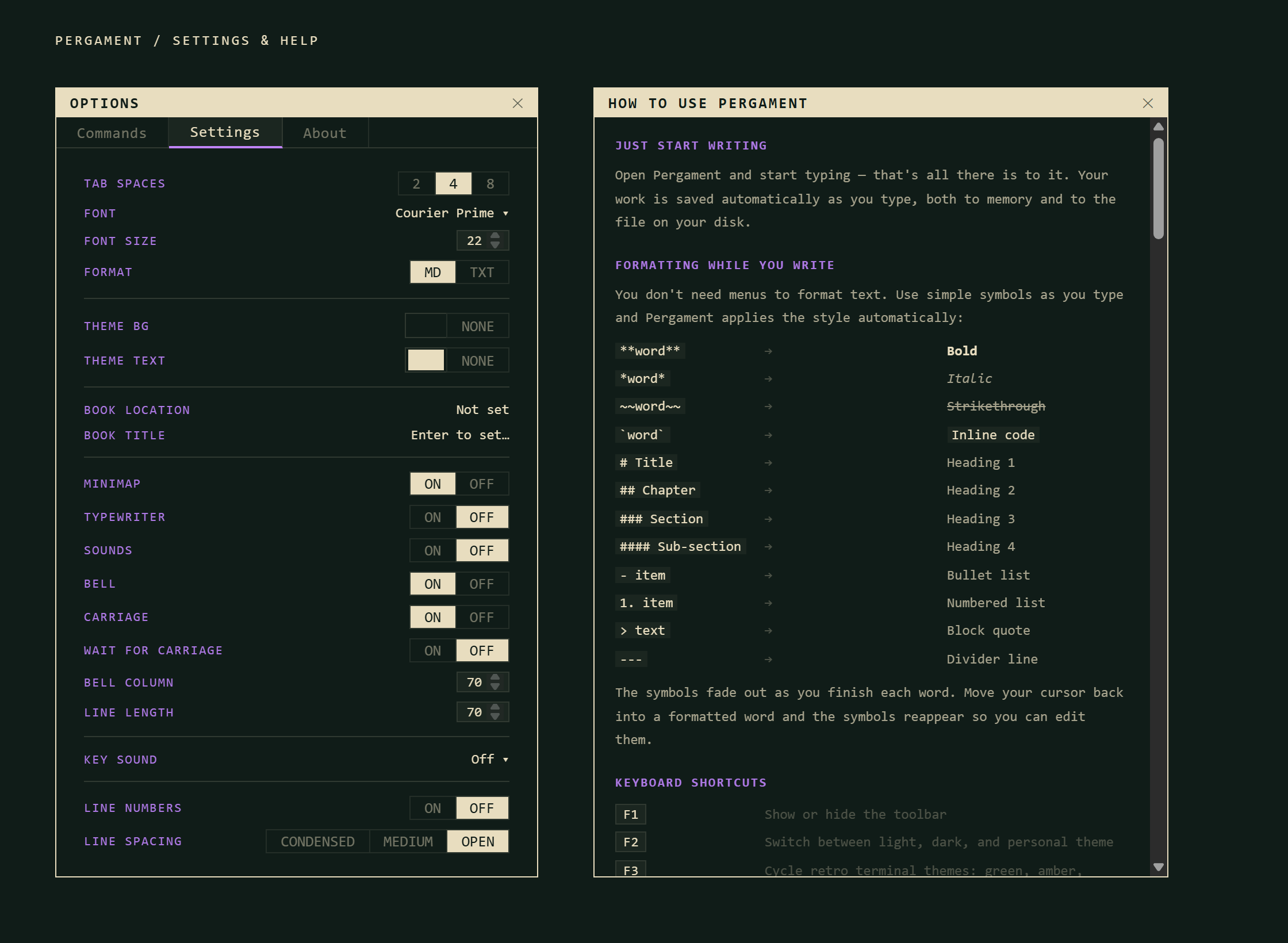The width and height of the screenshot is (1288, 943).
Task: Click the '#### Sub-section' syntax example
Action: click(680, 546)
